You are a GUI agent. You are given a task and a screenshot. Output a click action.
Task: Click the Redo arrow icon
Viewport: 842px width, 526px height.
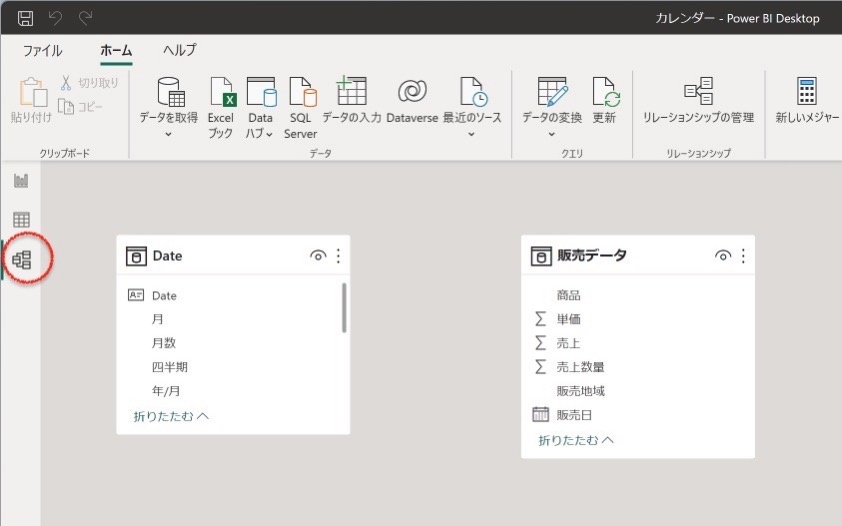[85, 18]
